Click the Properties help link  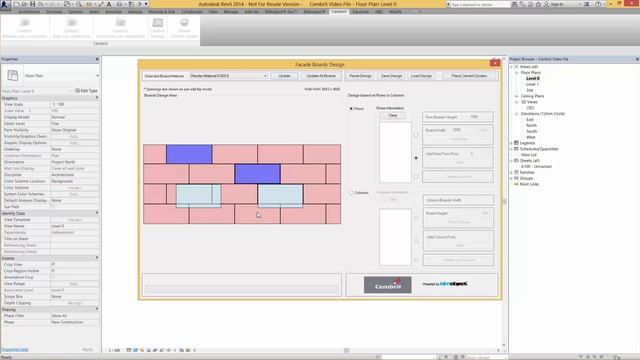click(x=15, y=350)
